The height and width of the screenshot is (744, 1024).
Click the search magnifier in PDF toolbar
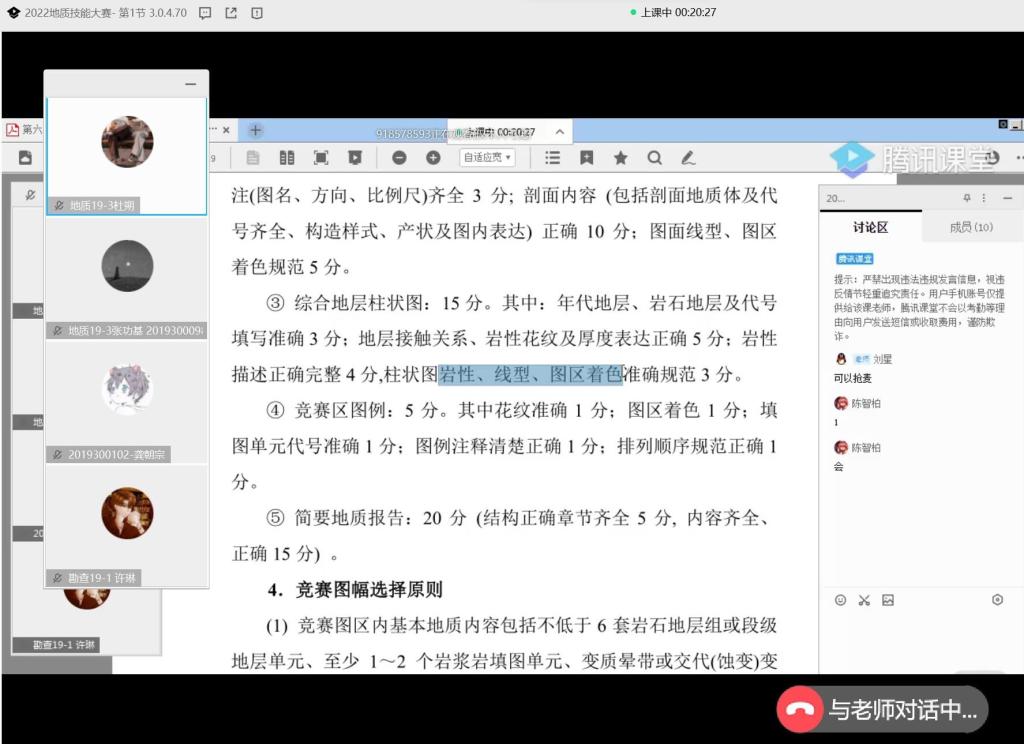654,158
